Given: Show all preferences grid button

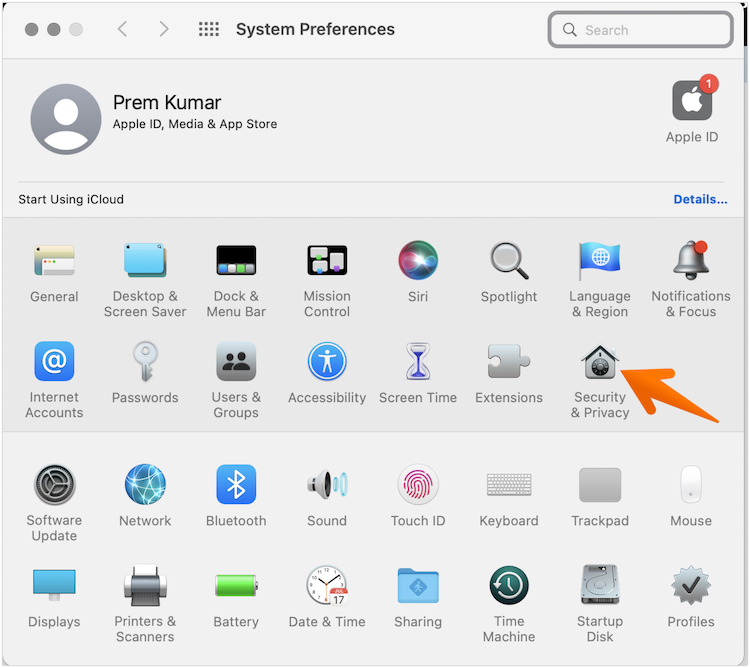Looking at the screenshot, I should point(209,29).
